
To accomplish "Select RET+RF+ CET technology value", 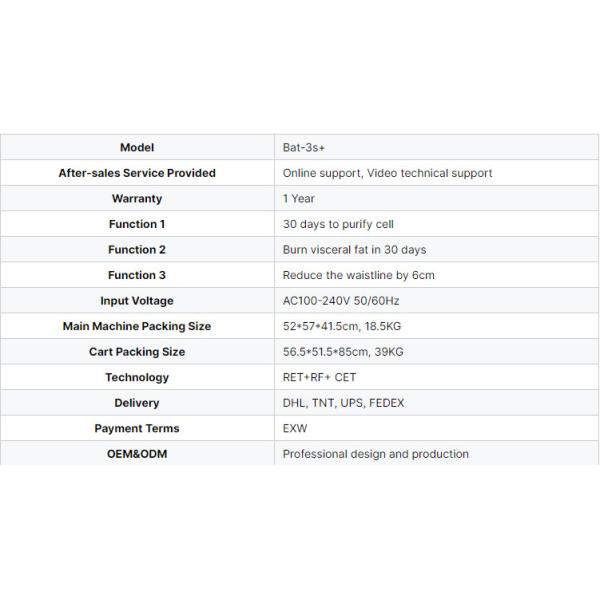I will (x=319, y=377).
